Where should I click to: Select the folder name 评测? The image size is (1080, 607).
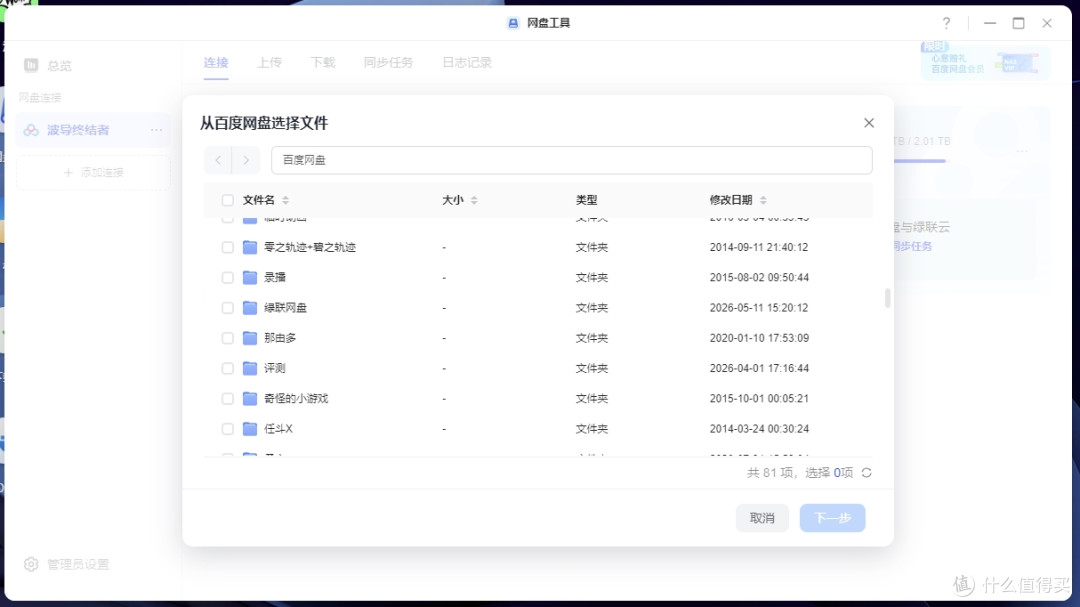pyautogui.click(x=275, y=369)
